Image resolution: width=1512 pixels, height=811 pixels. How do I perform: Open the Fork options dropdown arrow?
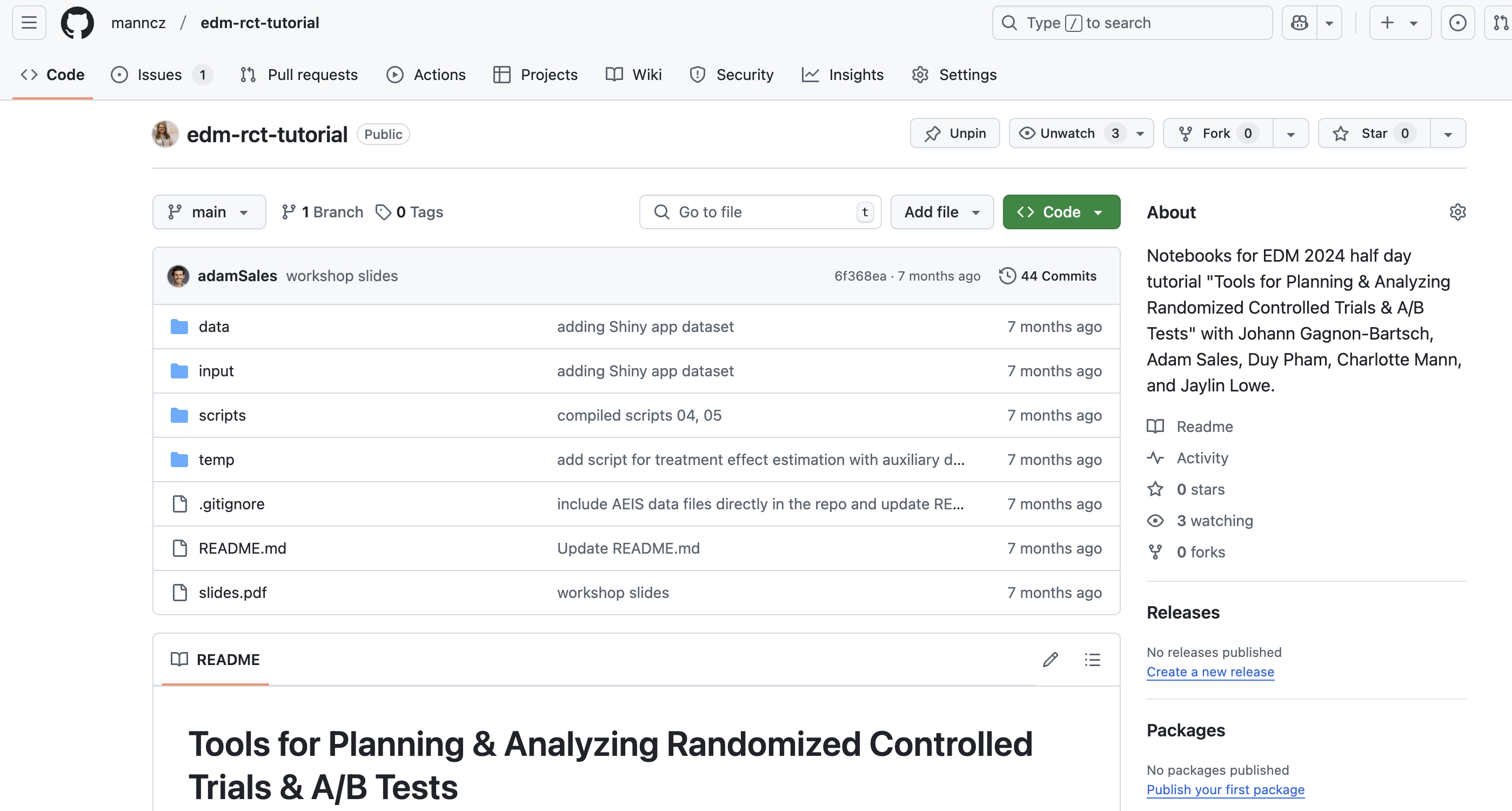(x=1291, y=134)
